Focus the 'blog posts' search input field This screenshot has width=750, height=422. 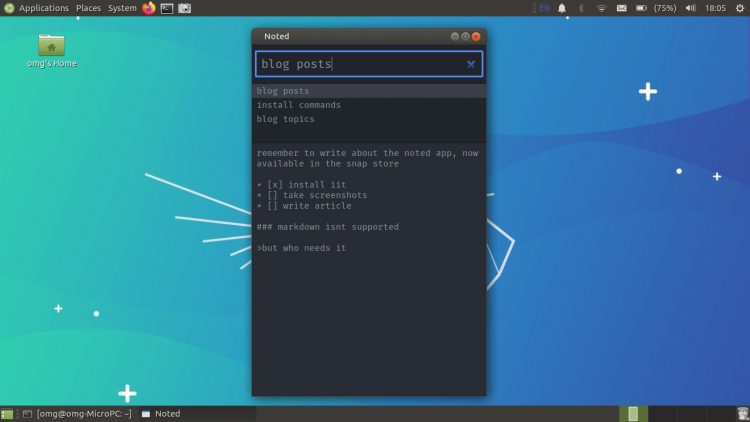coord(369,64)
